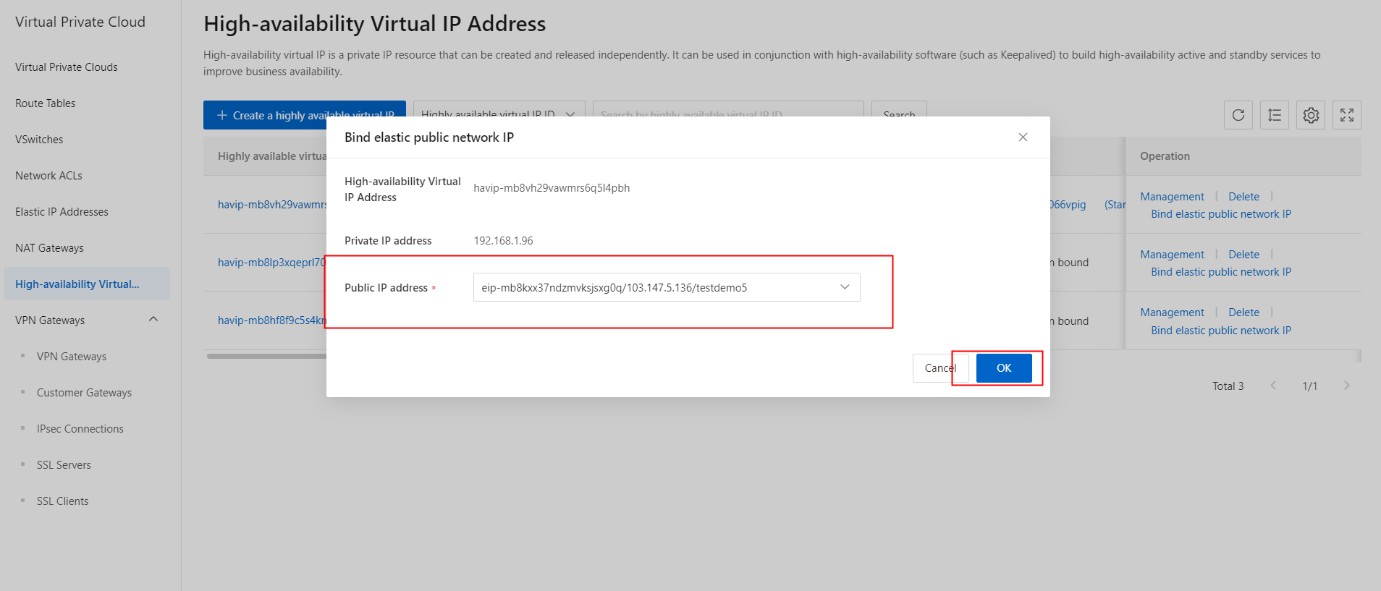Click the fullscreen expand icon
This screenshot has height=591, width=1381.
[x=1347, y=115]
